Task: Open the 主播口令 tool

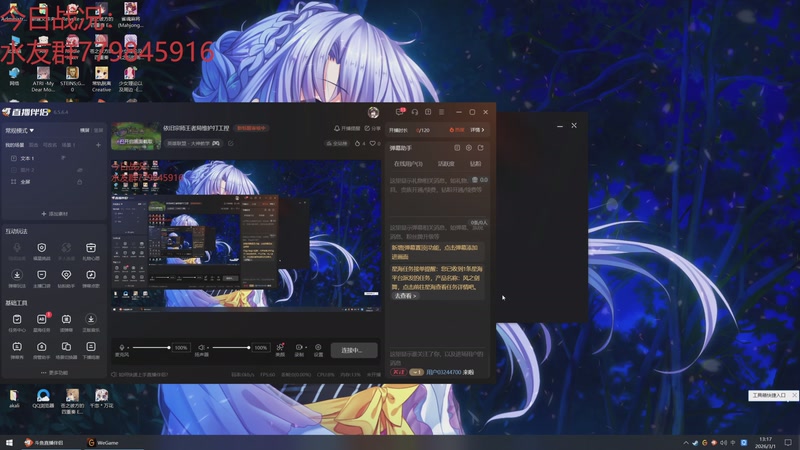Action: (x=41, y=278)
